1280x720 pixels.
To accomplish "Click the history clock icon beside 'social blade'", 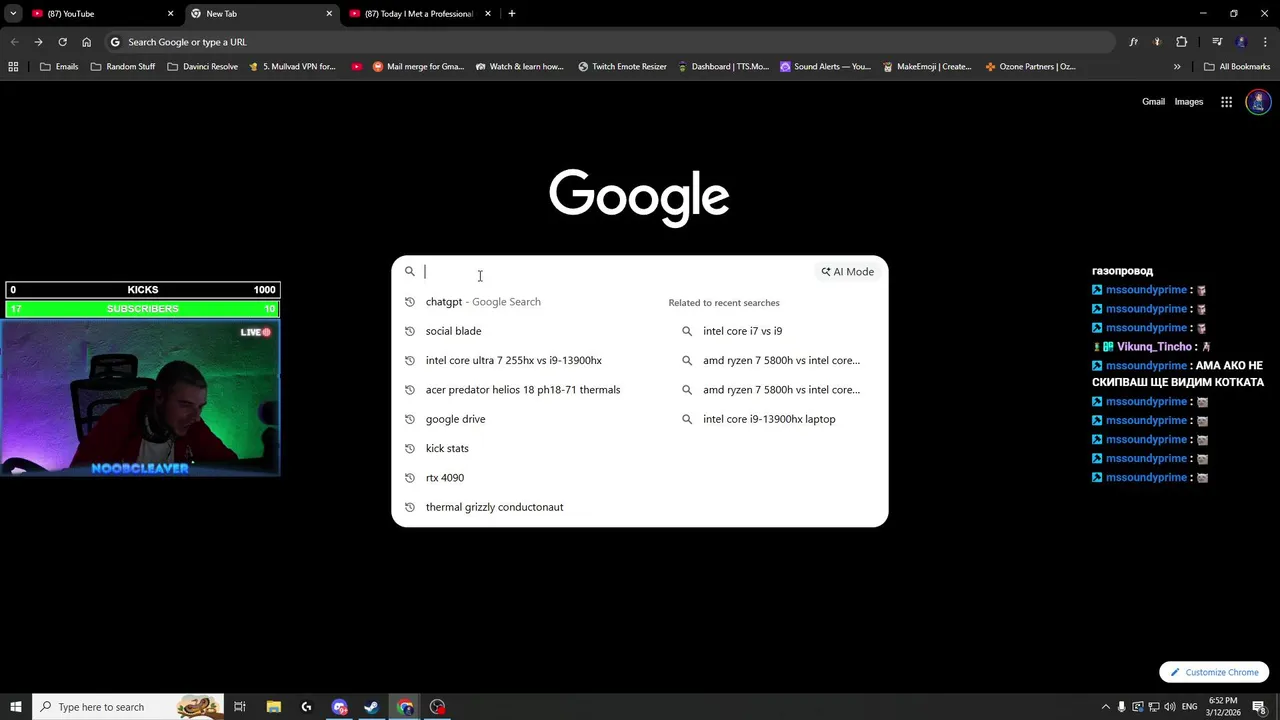I will click(x=409, y=331).
